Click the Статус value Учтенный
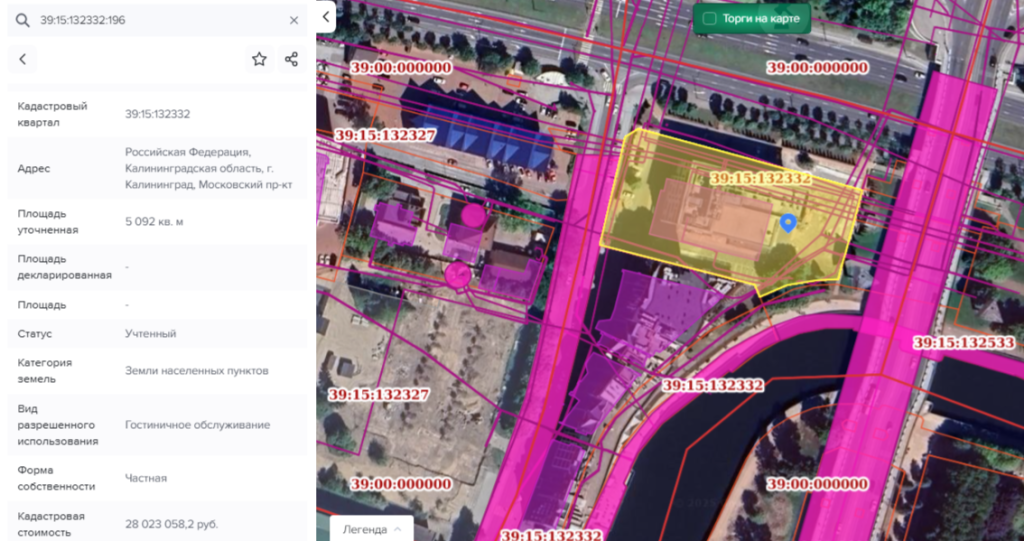 click(x=150, y=334)
